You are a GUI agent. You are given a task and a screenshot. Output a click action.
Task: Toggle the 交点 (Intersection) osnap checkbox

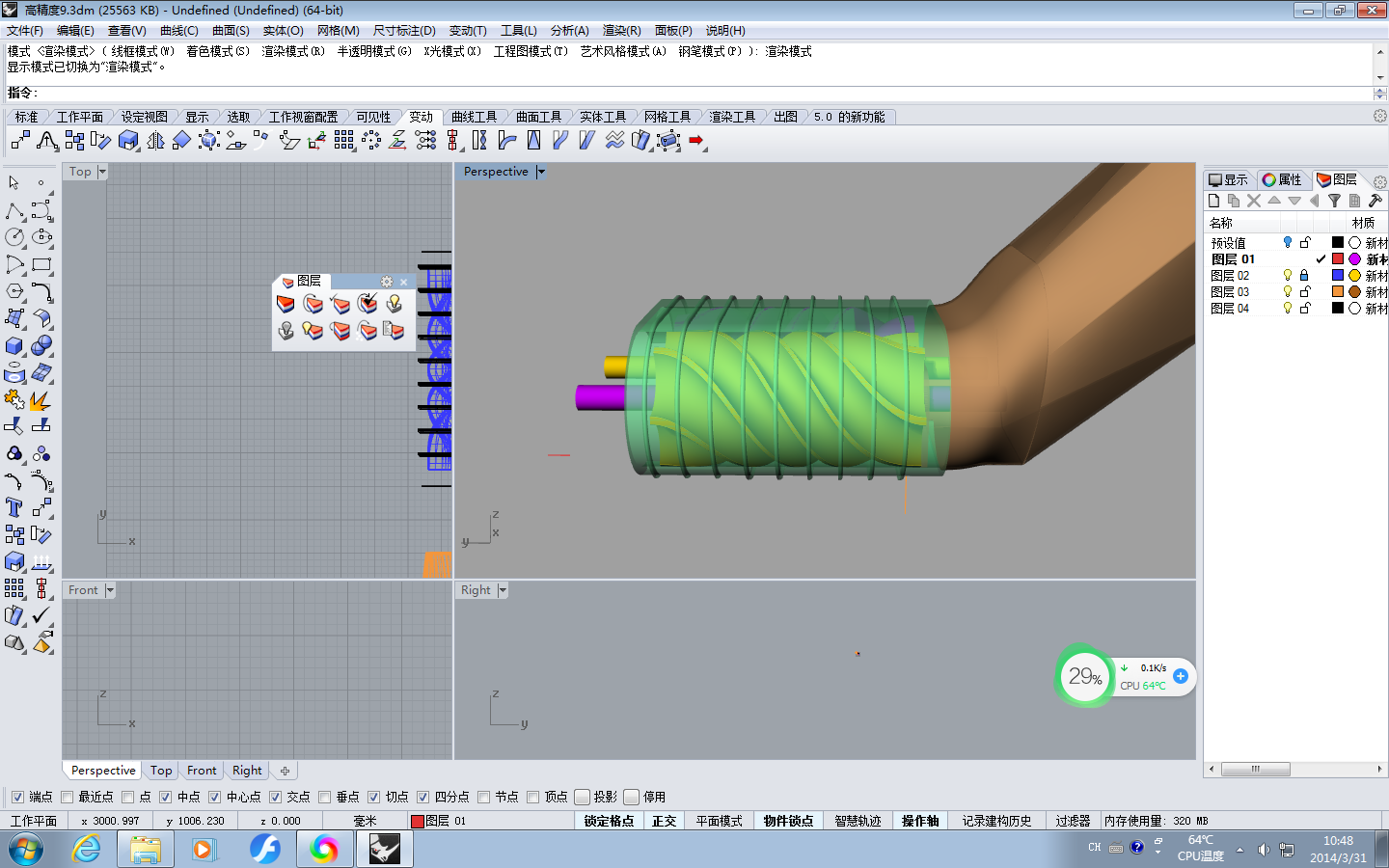click(275, 797)
